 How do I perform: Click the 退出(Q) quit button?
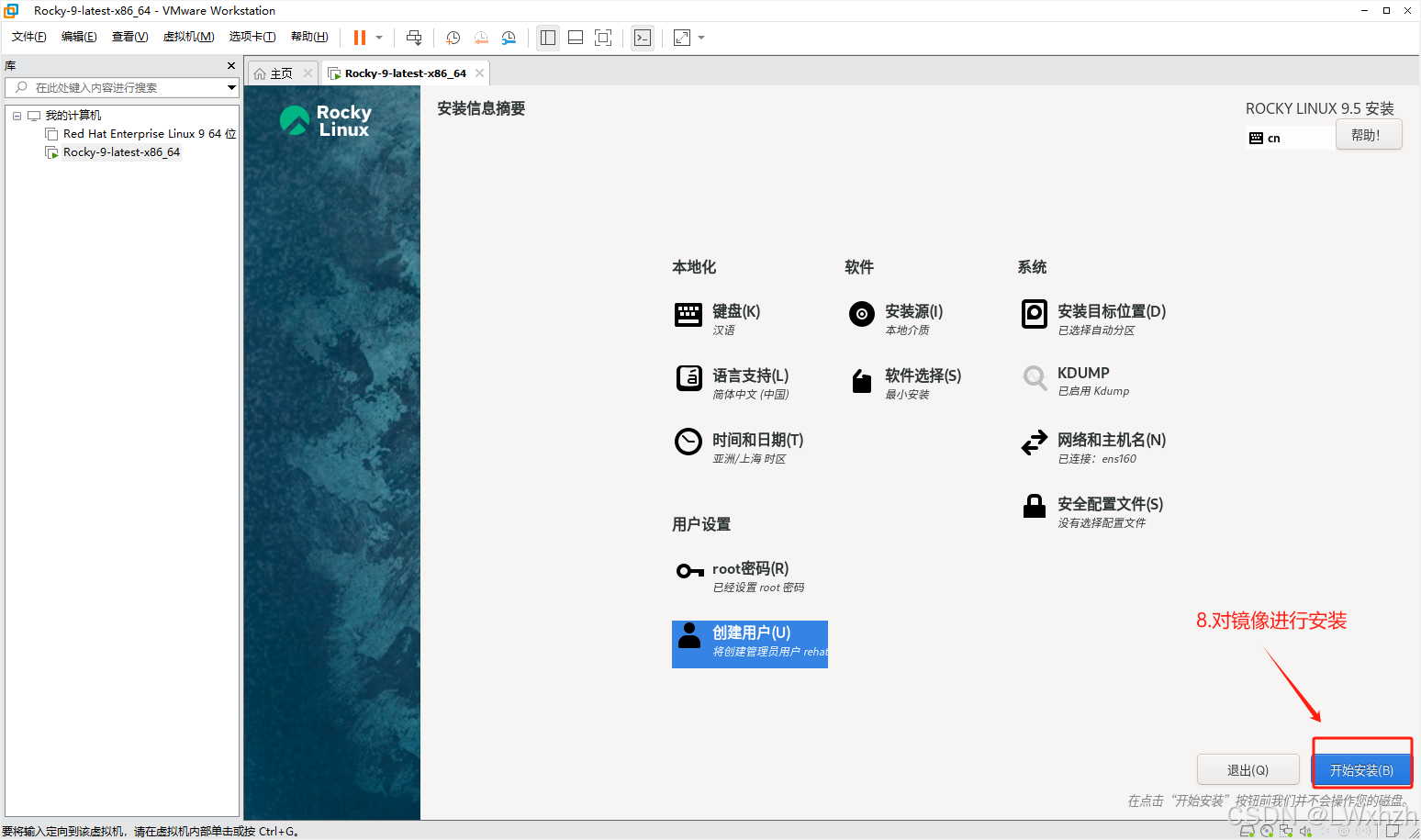[1248, 770]
